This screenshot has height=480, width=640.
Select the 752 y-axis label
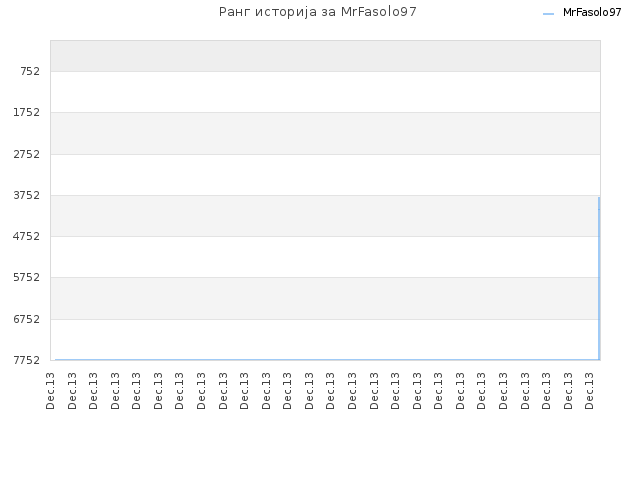30,71
